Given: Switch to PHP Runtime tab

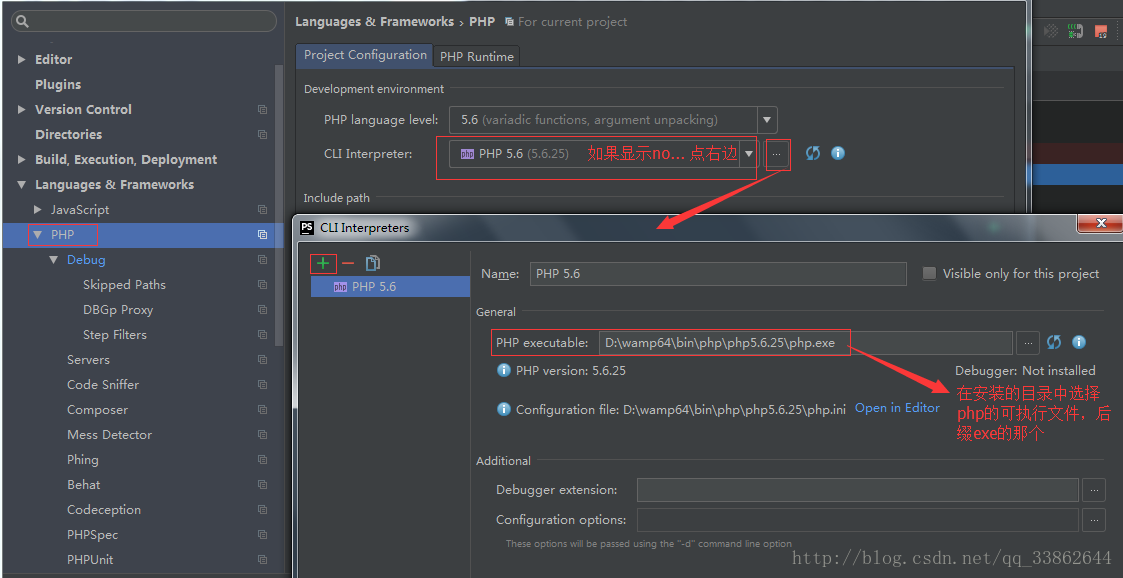Looking at the screenshot, I should click(x=476, y=57).
